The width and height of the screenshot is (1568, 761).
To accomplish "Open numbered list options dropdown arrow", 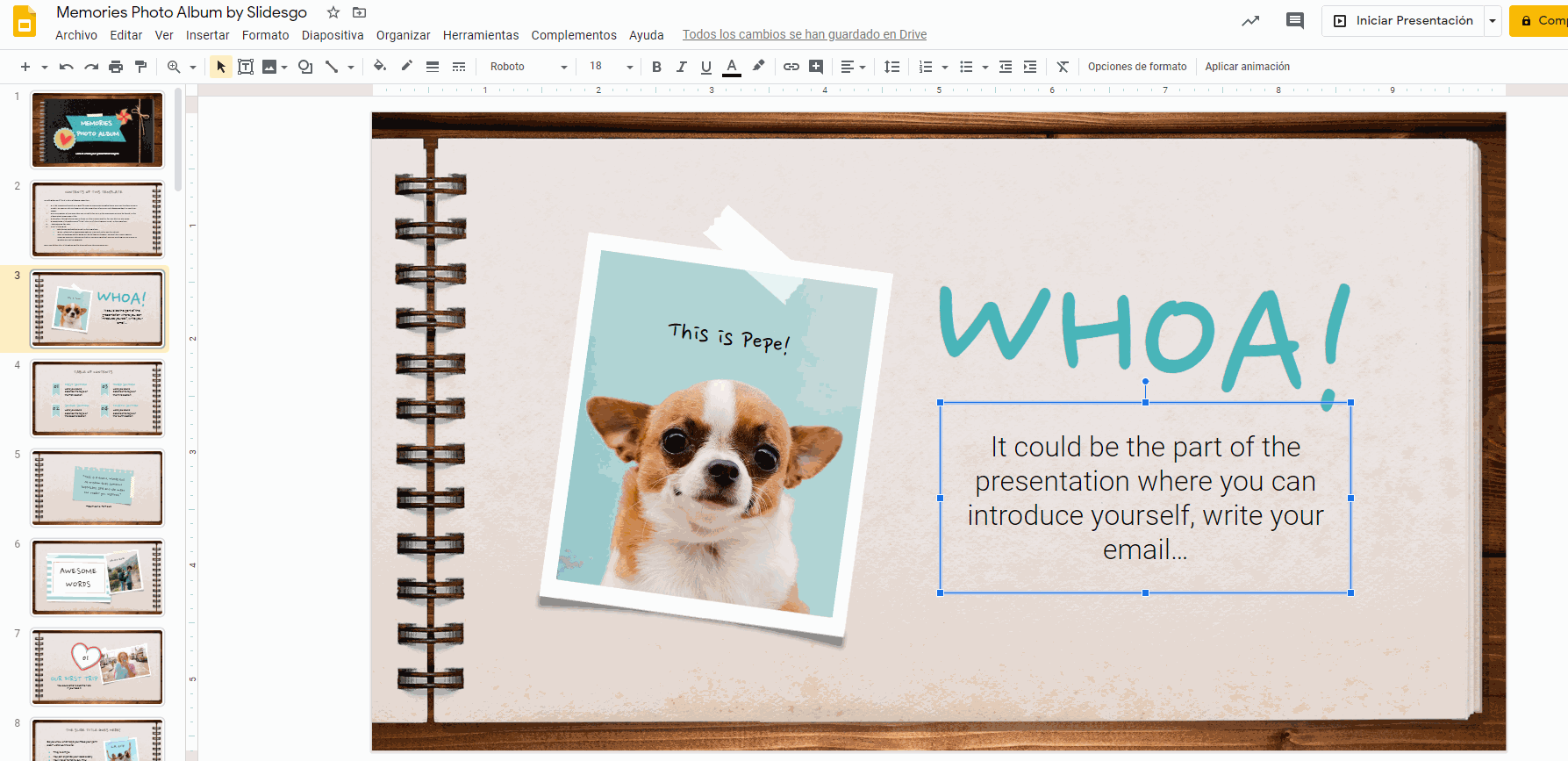I will (x=945, y=67).
